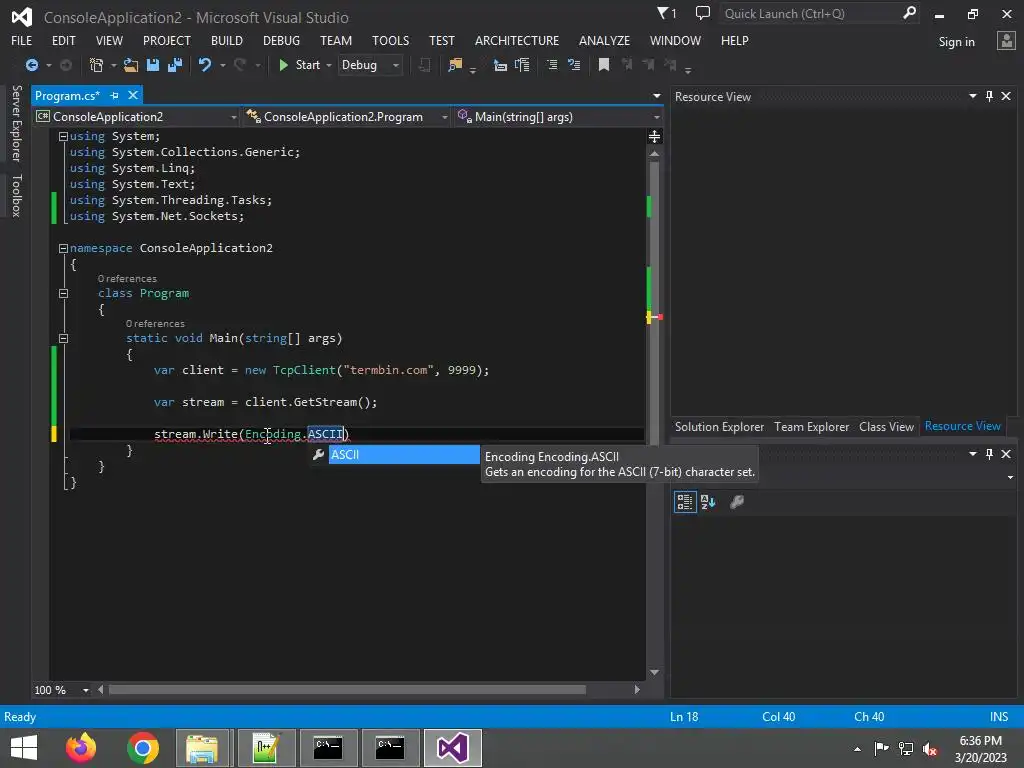
Task: Undo the last edit
Action: [x=205, y=65]
